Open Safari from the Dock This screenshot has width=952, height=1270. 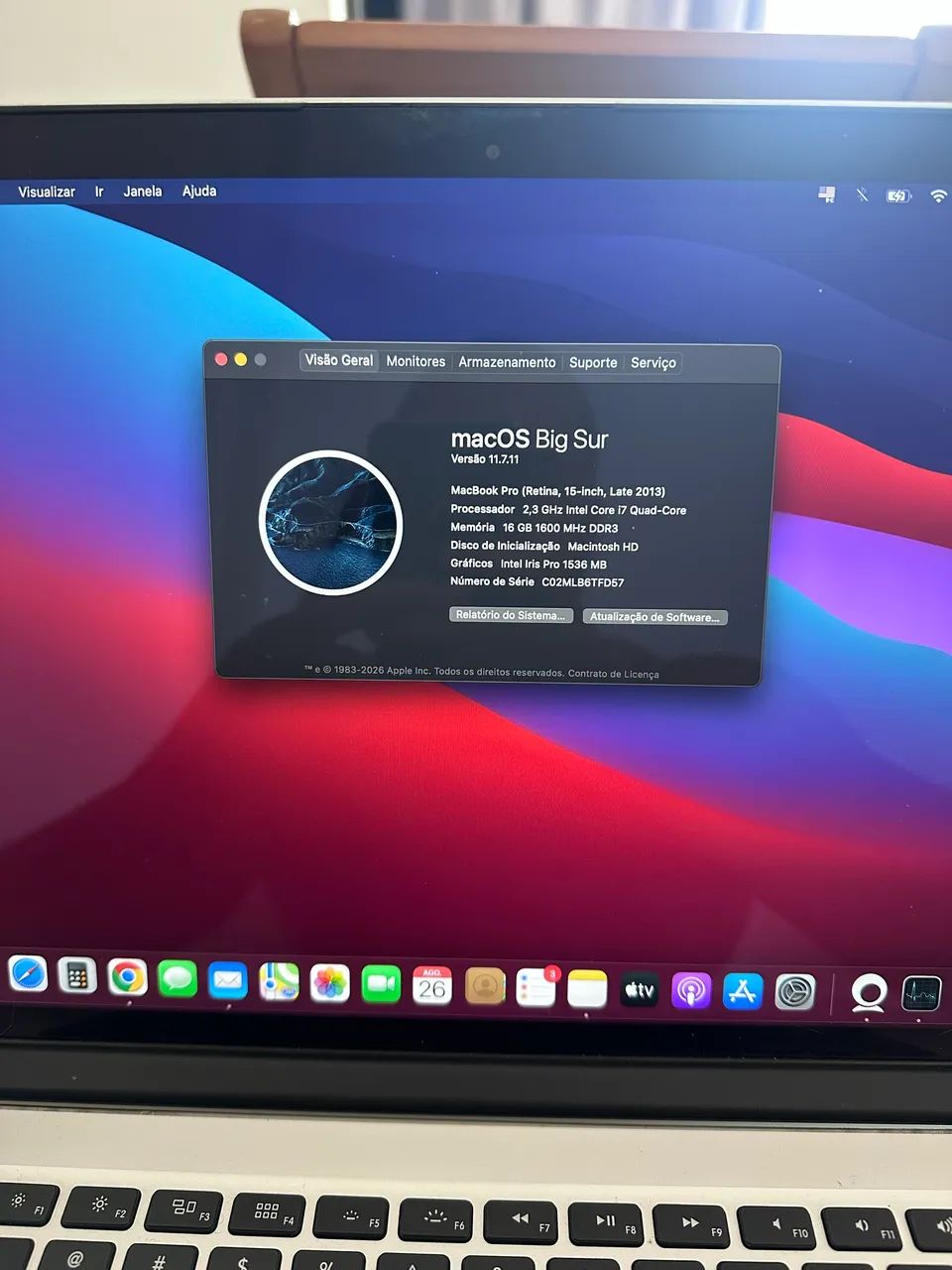pyautogui.click(x=28, y=973)
